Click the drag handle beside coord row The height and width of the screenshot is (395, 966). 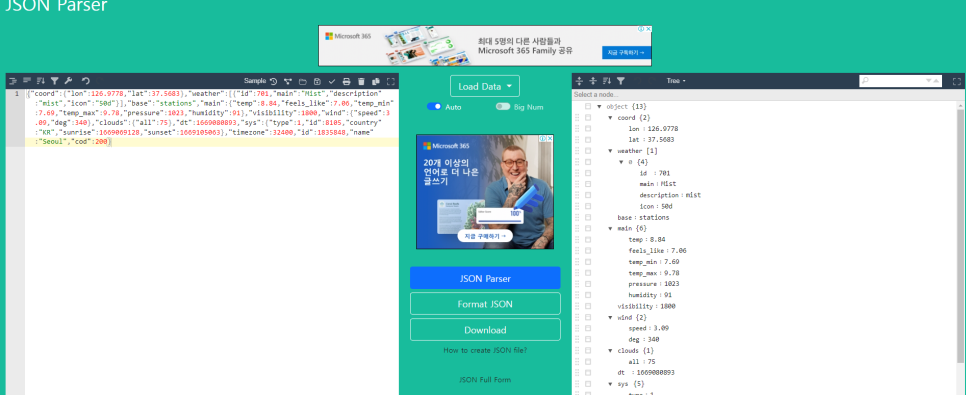(577, 118)
